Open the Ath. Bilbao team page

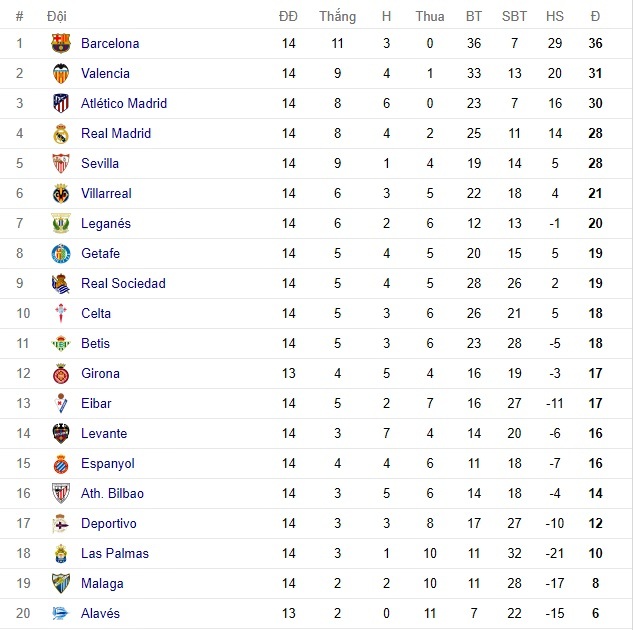coord(112,494)
